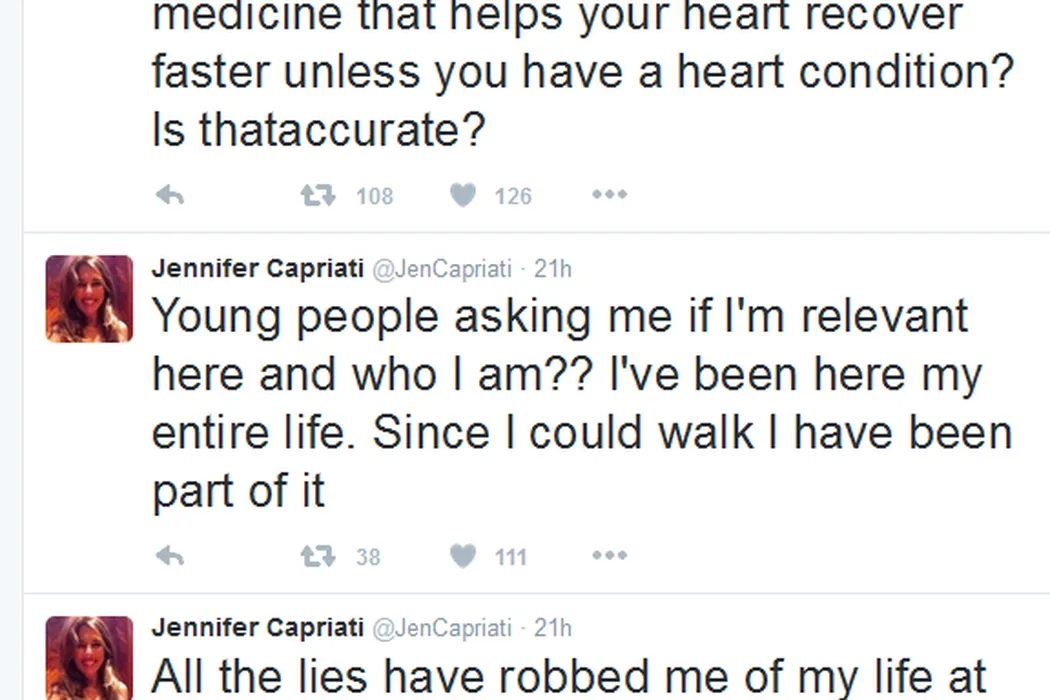Open more options on heart condition tweet

(x=609, y=196)
